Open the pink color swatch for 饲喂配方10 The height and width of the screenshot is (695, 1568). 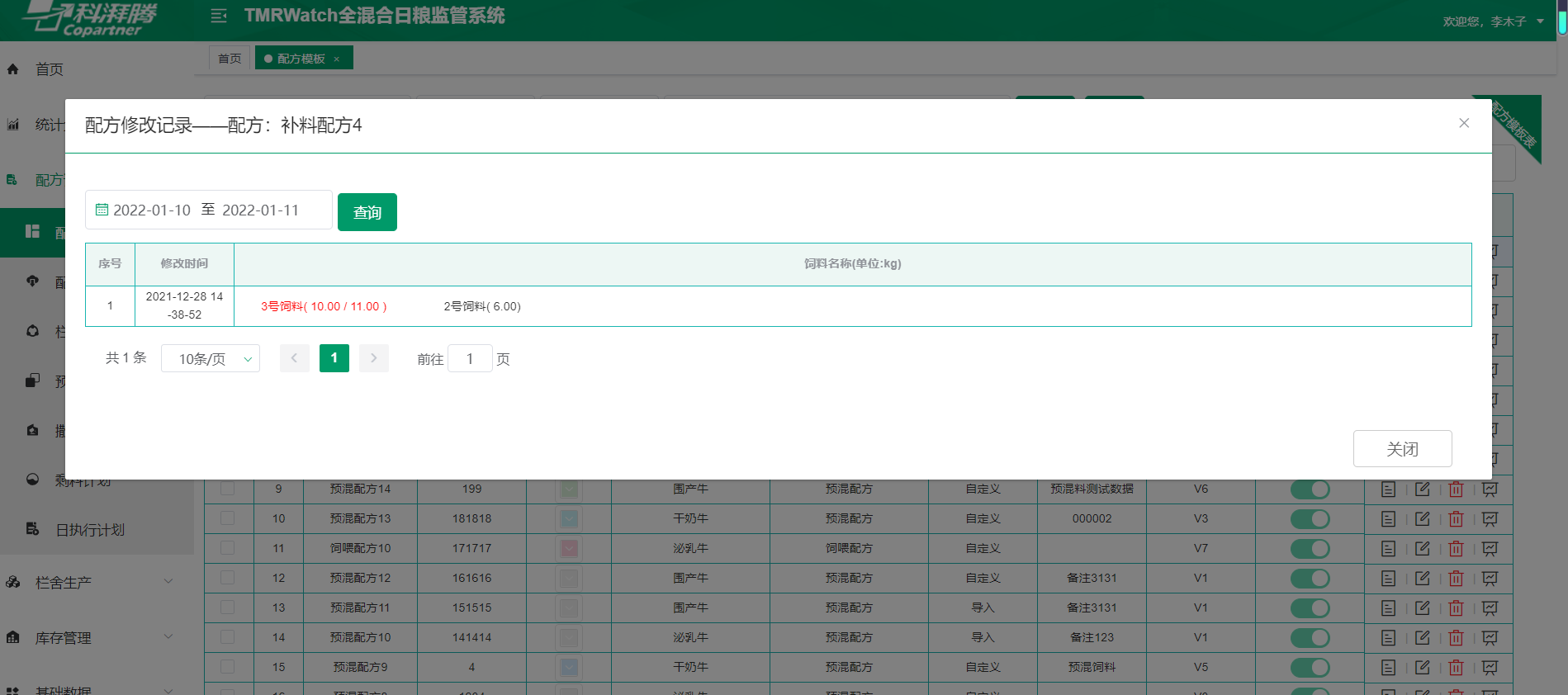(x=569, y=548)
